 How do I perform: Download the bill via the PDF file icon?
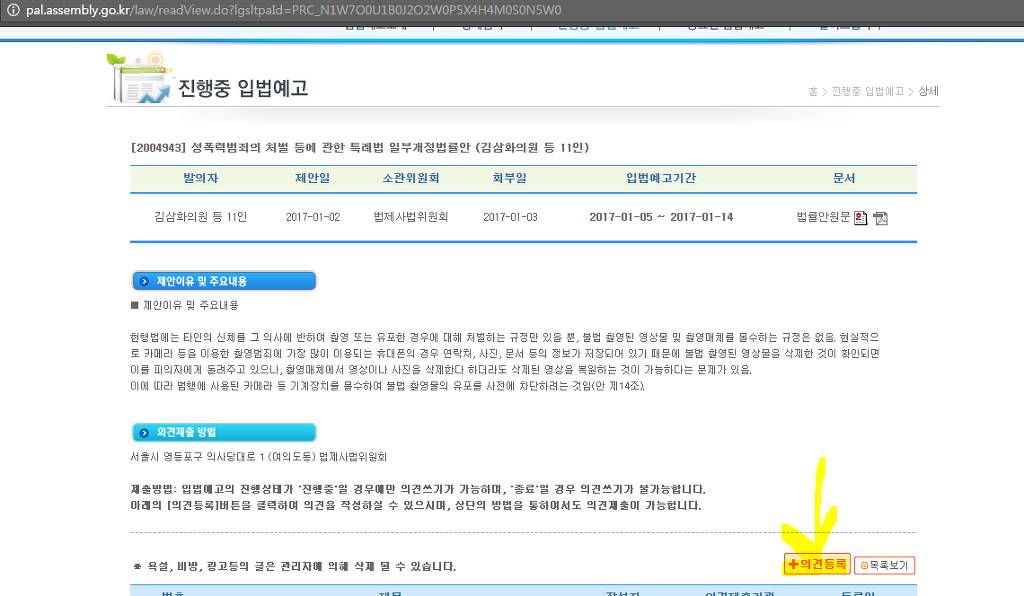point(880,217)
